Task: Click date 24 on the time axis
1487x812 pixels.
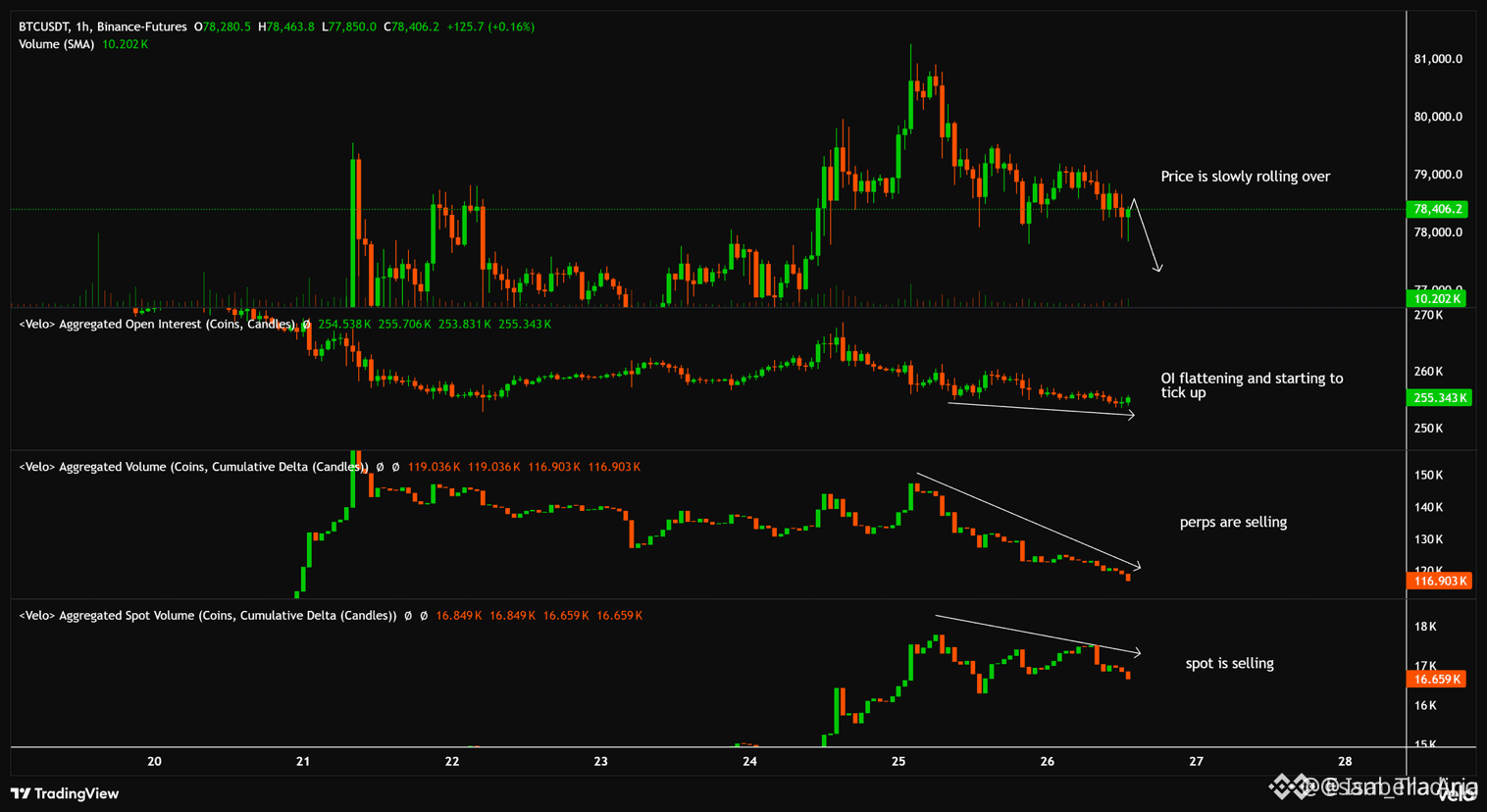Action: 750,761
